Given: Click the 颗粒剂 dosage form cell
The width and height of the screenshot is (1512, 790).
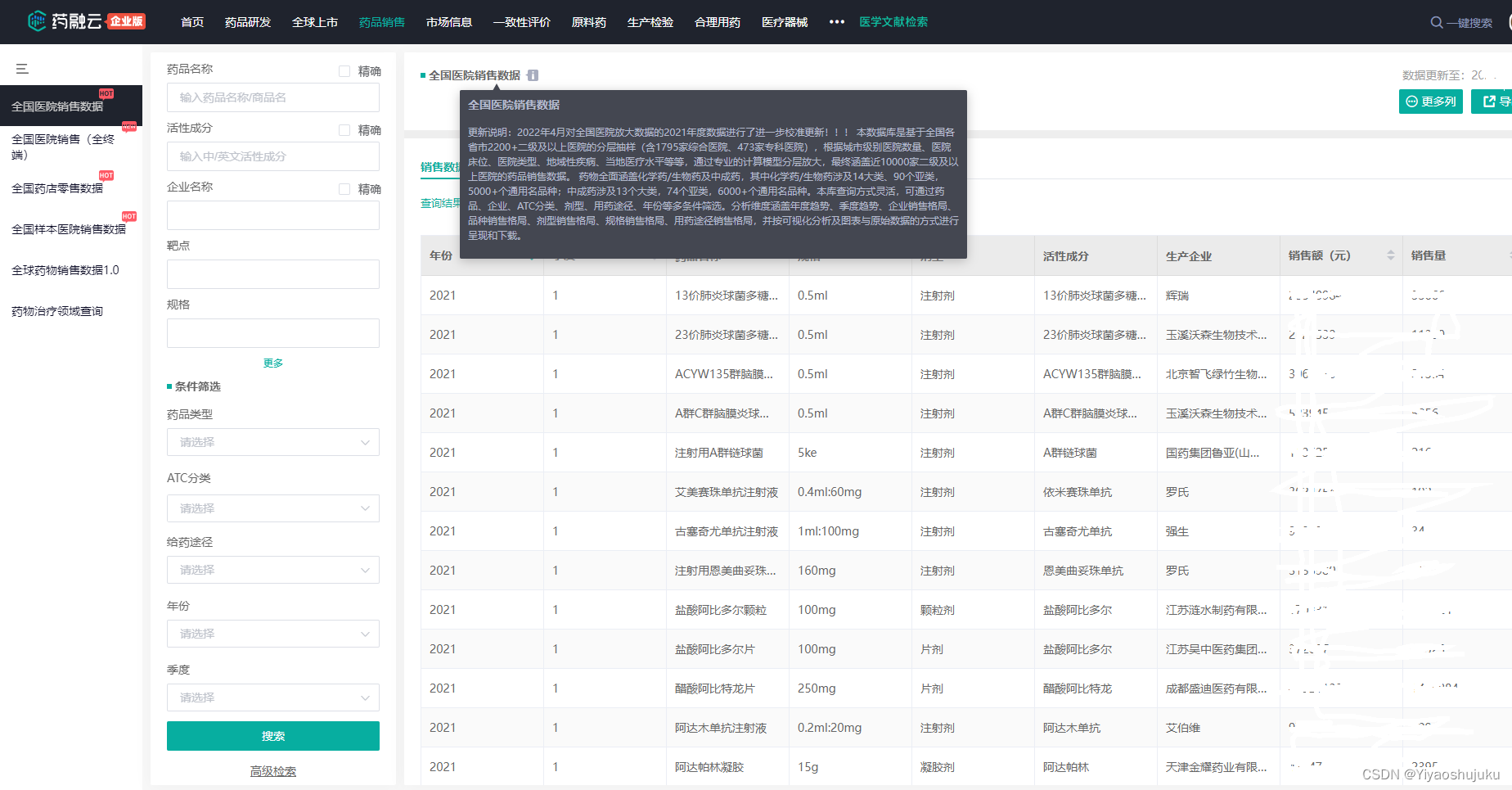Looking at the screenshot, I should (938, 610).
